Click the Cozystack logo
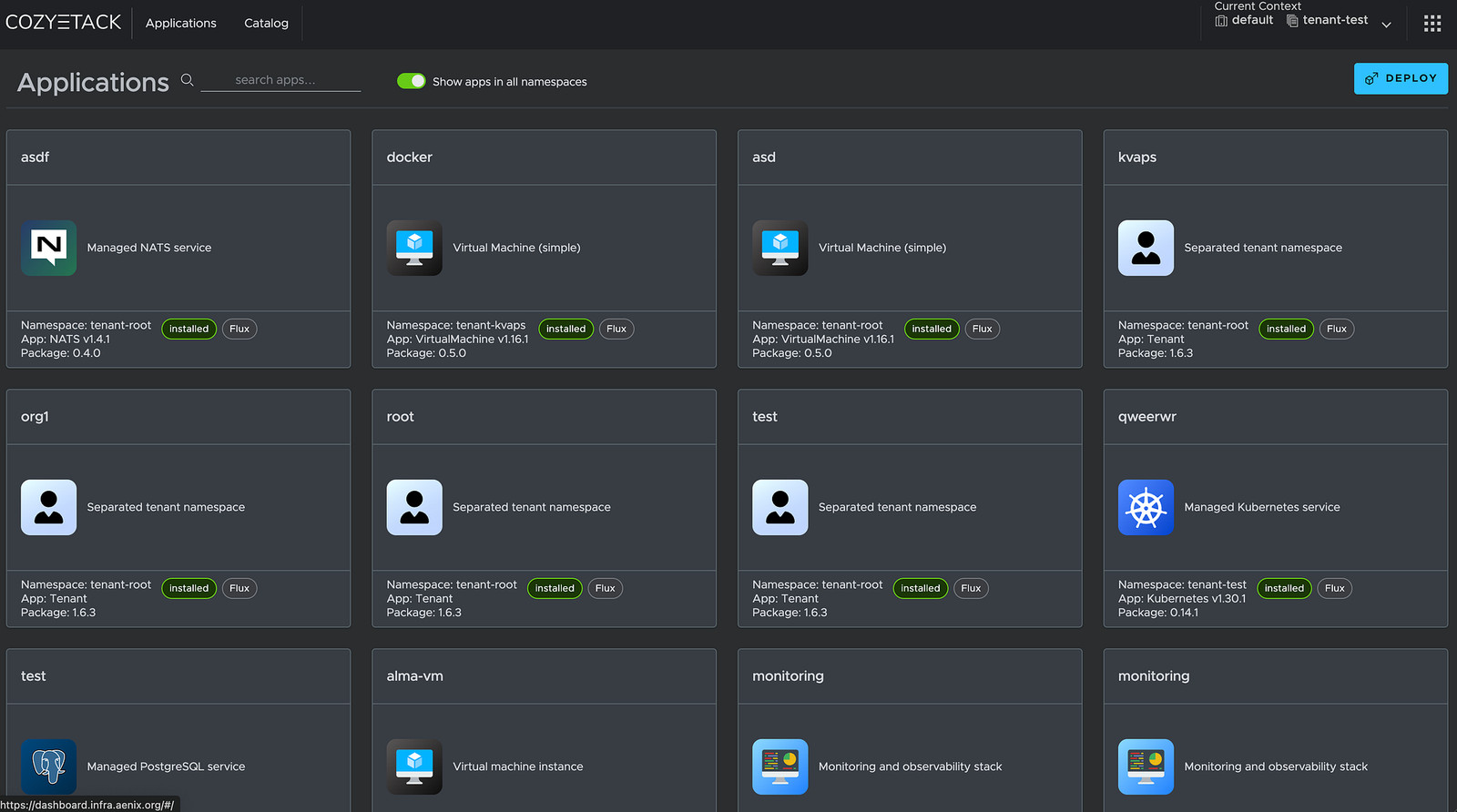1457x812 pixels. click(63, 23)
